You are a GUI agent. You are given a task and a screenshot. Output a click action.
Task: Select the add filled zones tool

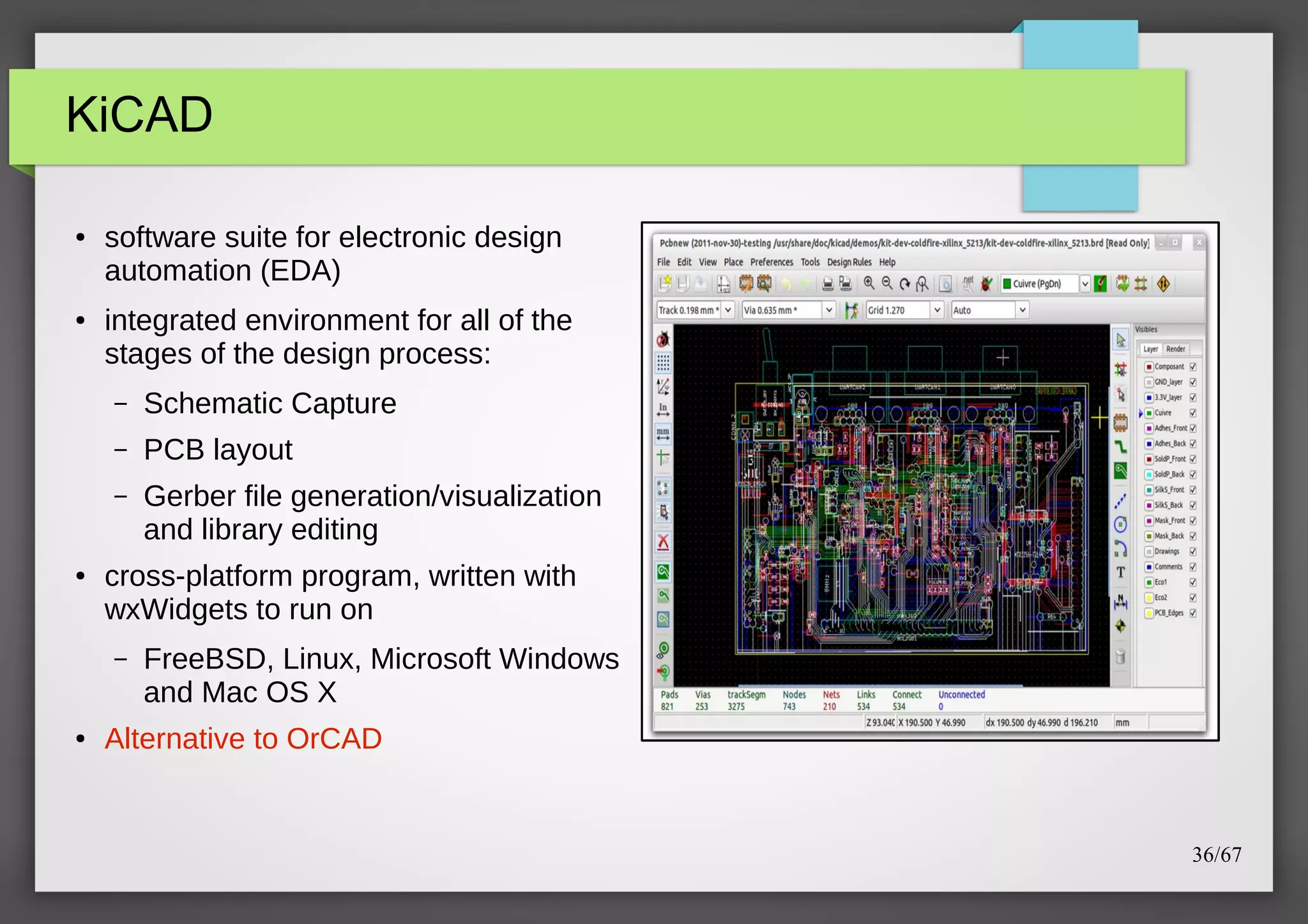(x=1121, y=472)
